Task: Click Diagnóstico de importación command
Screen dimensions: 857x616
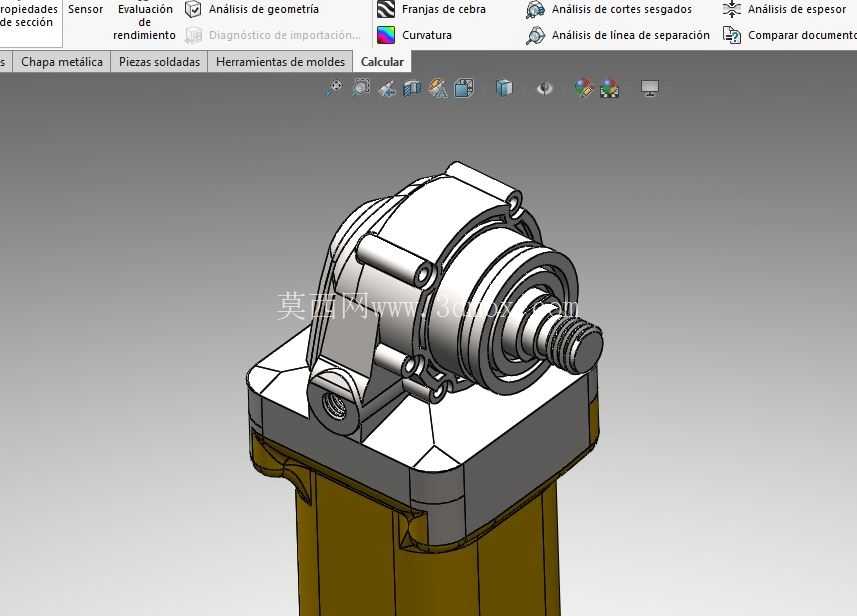Action: point(273,35)
